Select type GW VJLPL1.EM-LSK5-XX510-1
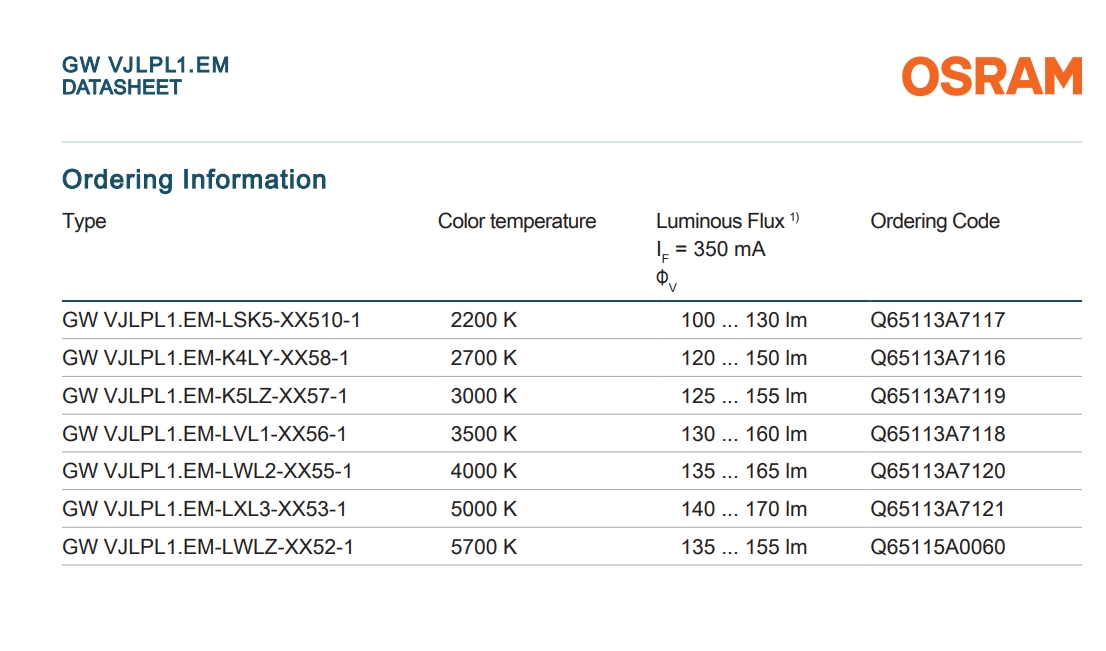 coord(211,320)
